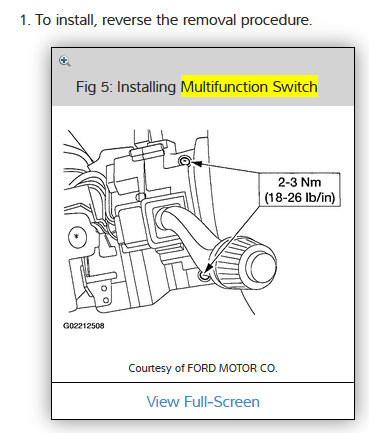The height and width of the screenshot is (433, 369).
Task: Click the '2-3 Nm' torque value
Action: (x=300, y=182)
